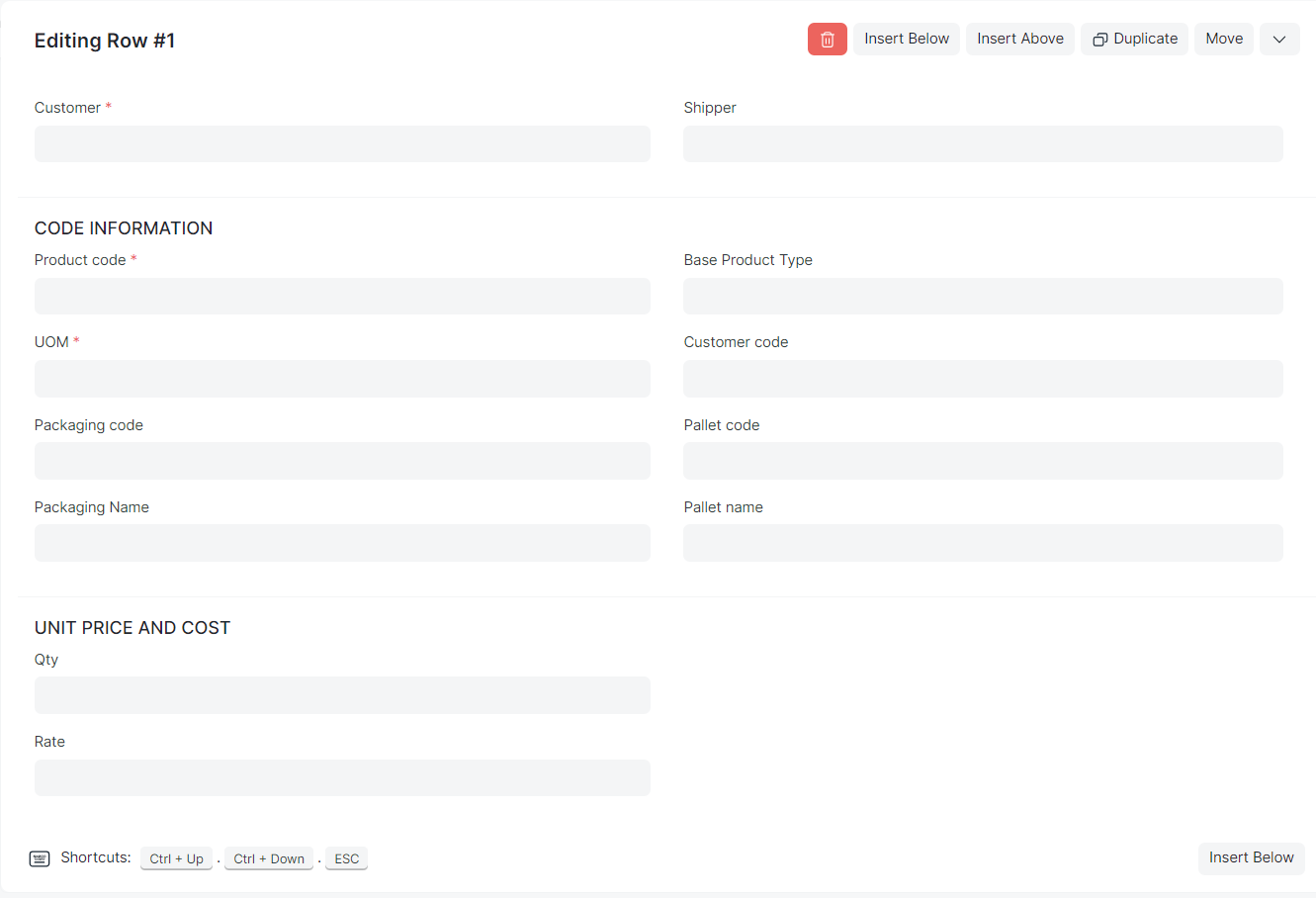Screen dimensions: 1316x898
Task: Select the Base Product Type field
Action: click(983, 297)
